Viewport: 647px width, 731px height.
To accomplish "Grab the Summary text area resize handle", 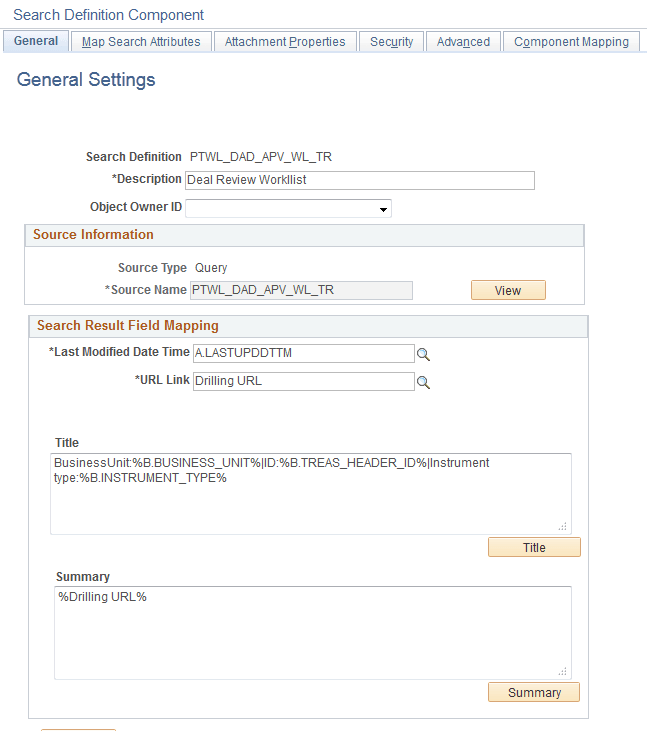I will (x=563, y=671).
